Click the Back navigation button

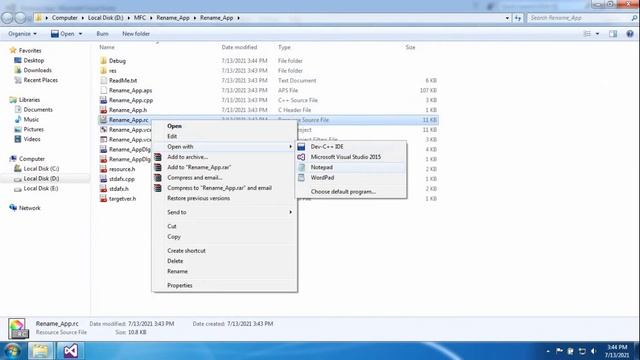pyautogui.click(x=7, y=18)
